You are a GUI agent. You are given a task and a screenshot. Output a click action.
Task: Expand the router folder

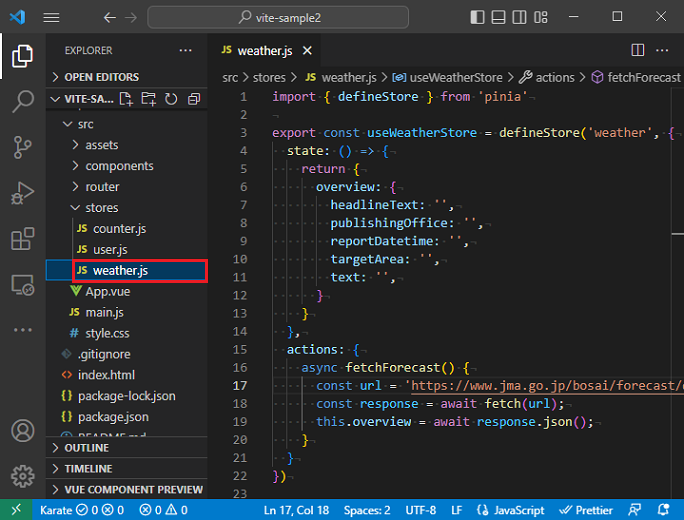pos(127,187)
